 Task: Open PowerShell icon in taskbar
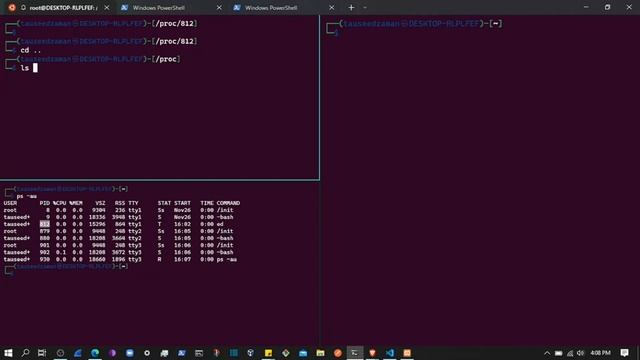click(x=182, y=353)
